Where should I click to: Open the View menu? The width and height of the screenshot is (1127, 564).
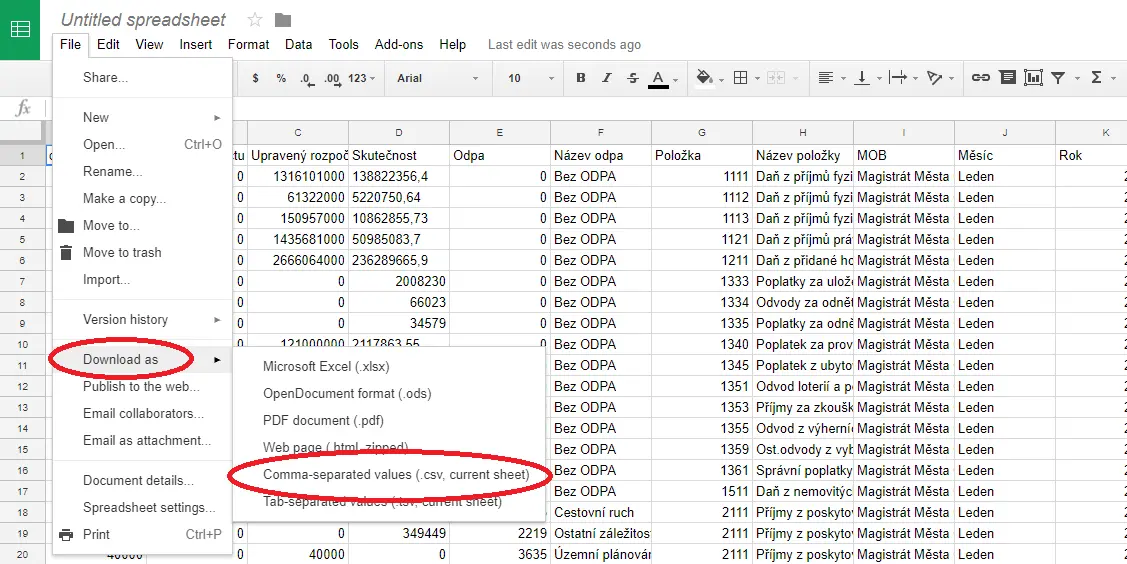click(149, 45)
